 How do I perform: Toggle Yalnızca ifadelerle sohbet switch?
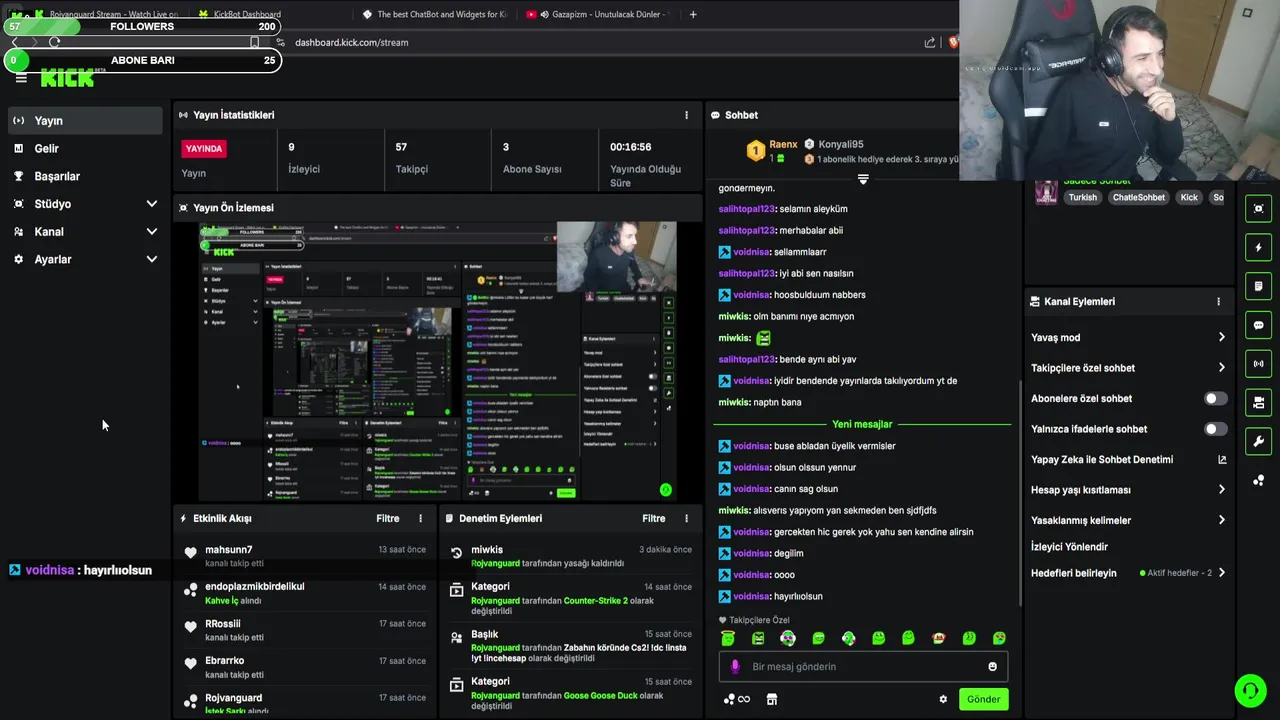[1215, 429]
